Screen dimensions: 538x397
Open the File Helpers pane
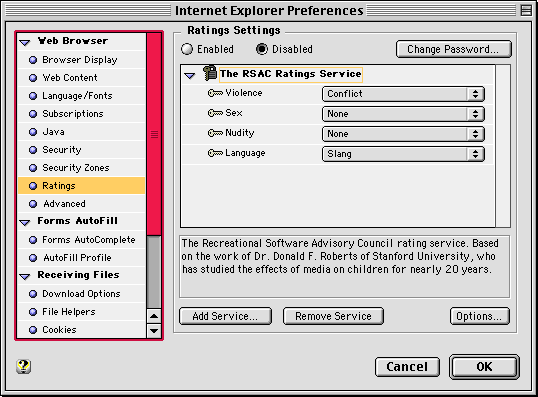click(x=82, y=312)
